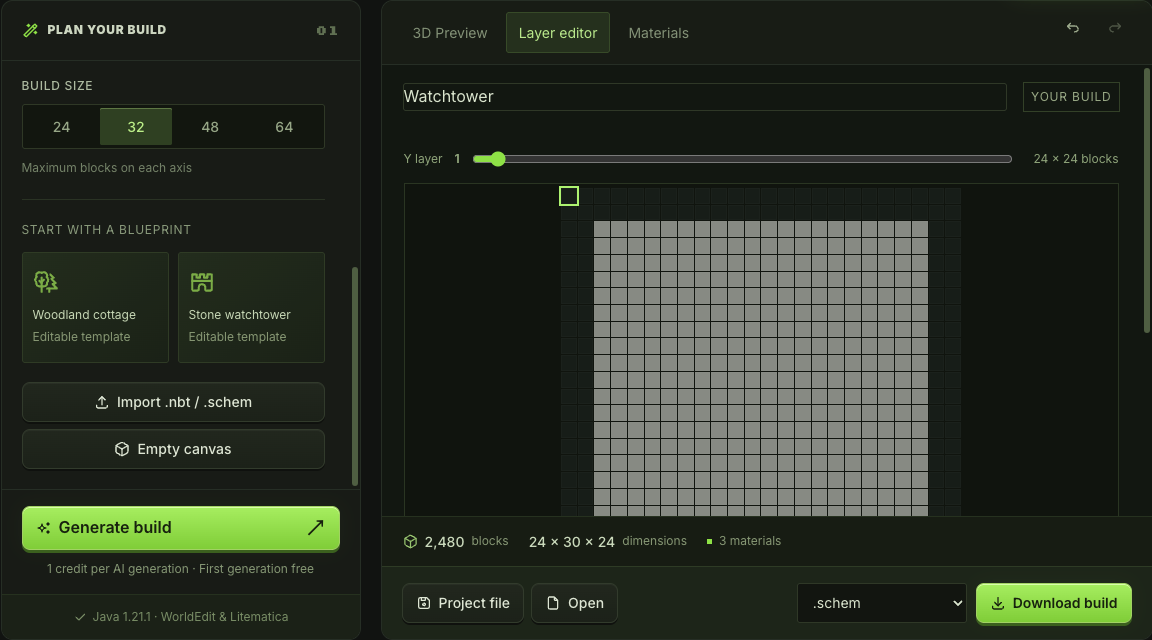This screenshot has width=1152, height=640.
Task: Switch to the 3D Preview tab
Action: pos(450,33)
